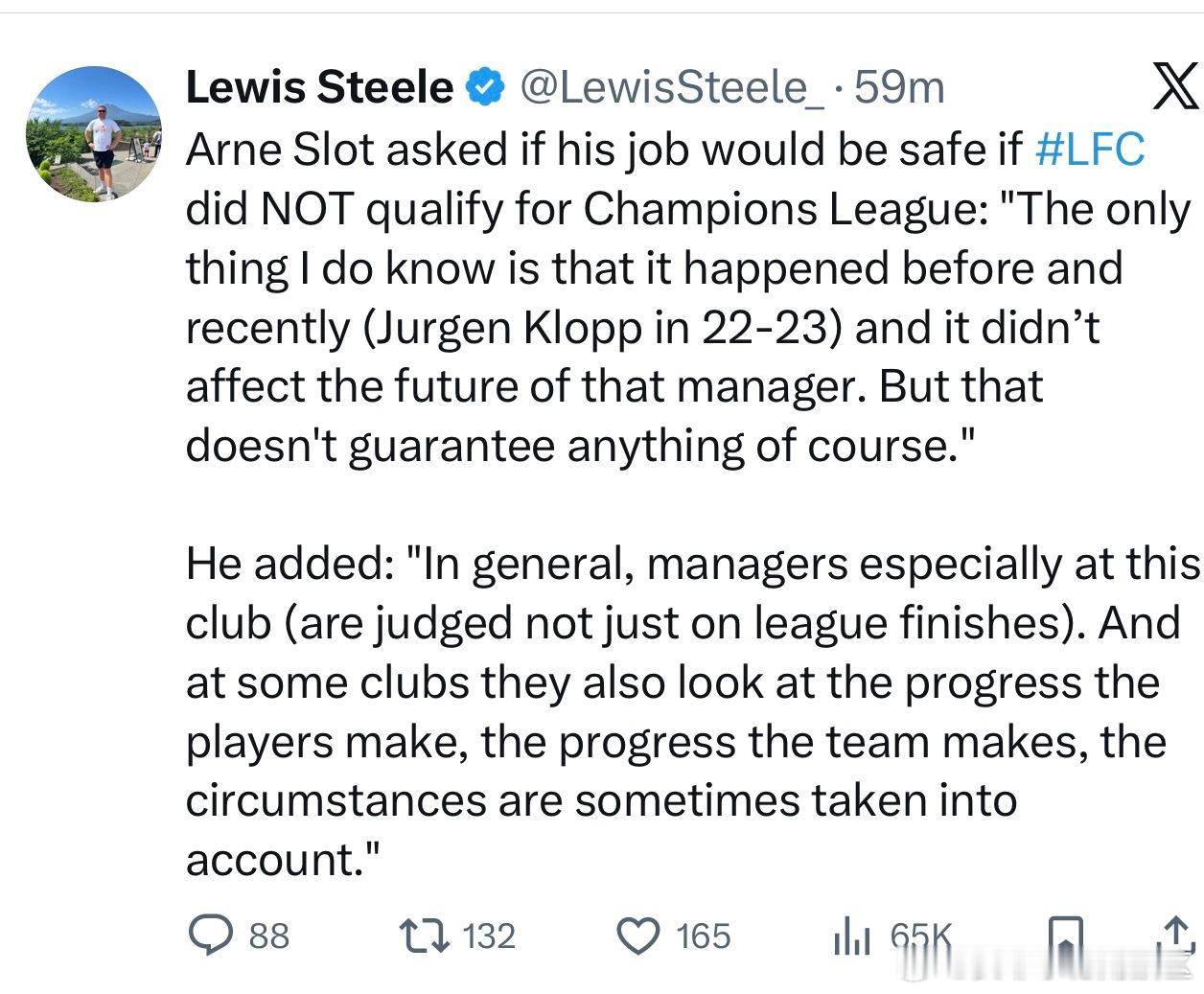Screen dimensions: 1204x994
Task: Click the share upload arrow icon
Action: click(1177, 936)
